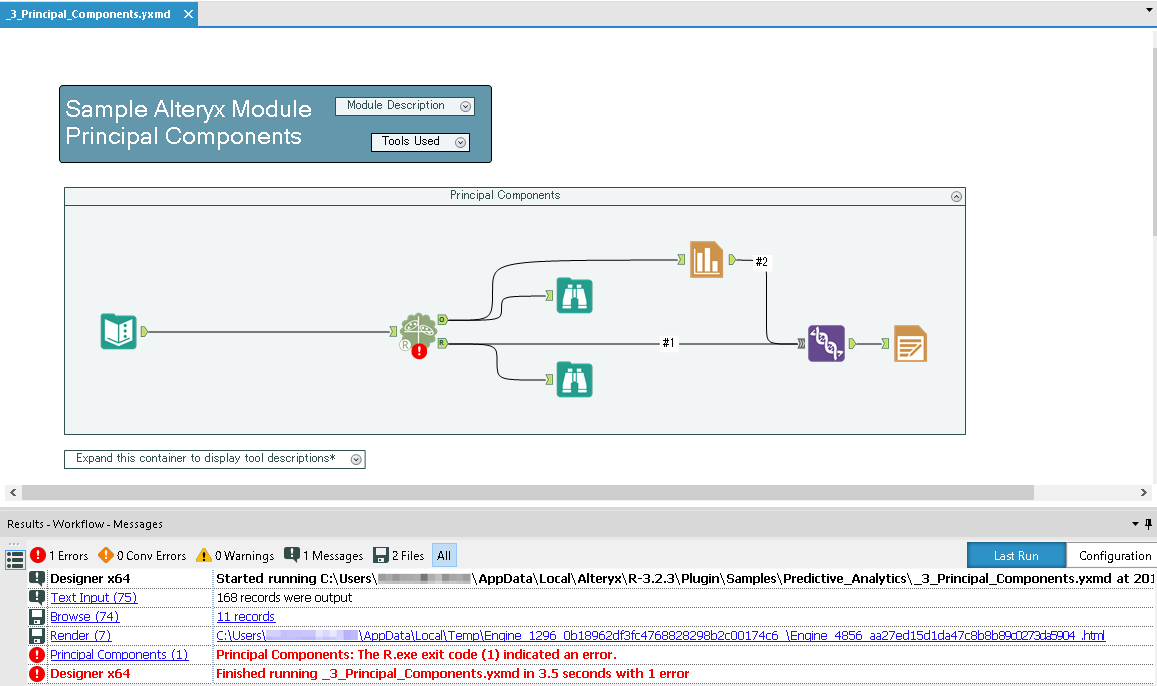
Task: Click the right arrow of the canvas horizontal scrollbar
Action: coord(1143,492)
